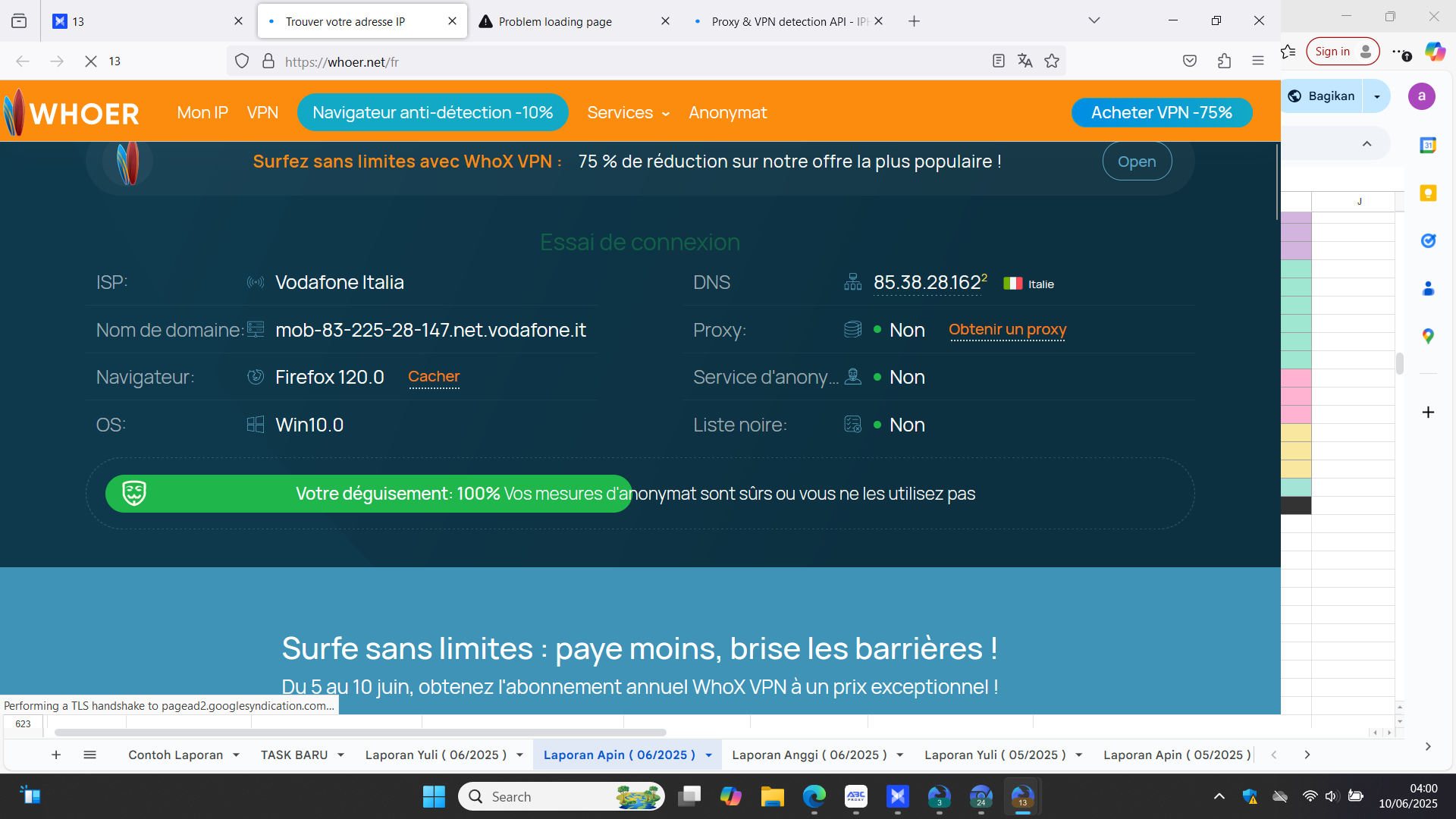
Task: Click Acheter VPN -75% button
Action: pos(1161,113)
